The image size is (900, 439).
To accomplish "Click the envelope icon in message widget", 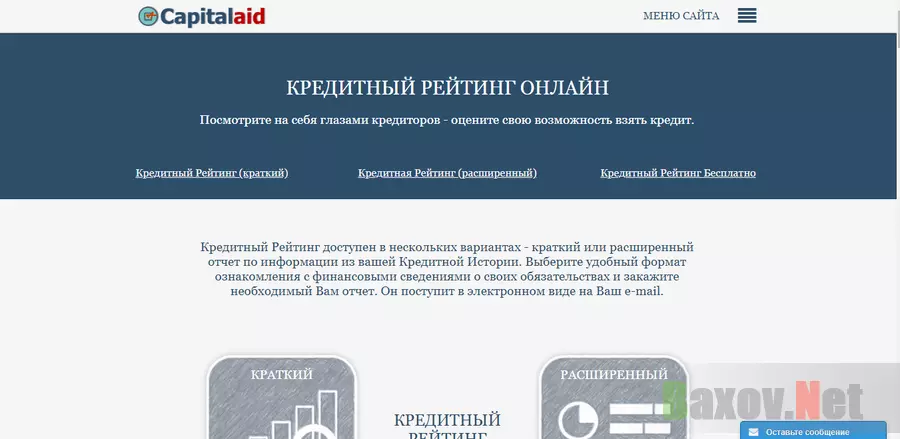I will click(x=753, y=432).
